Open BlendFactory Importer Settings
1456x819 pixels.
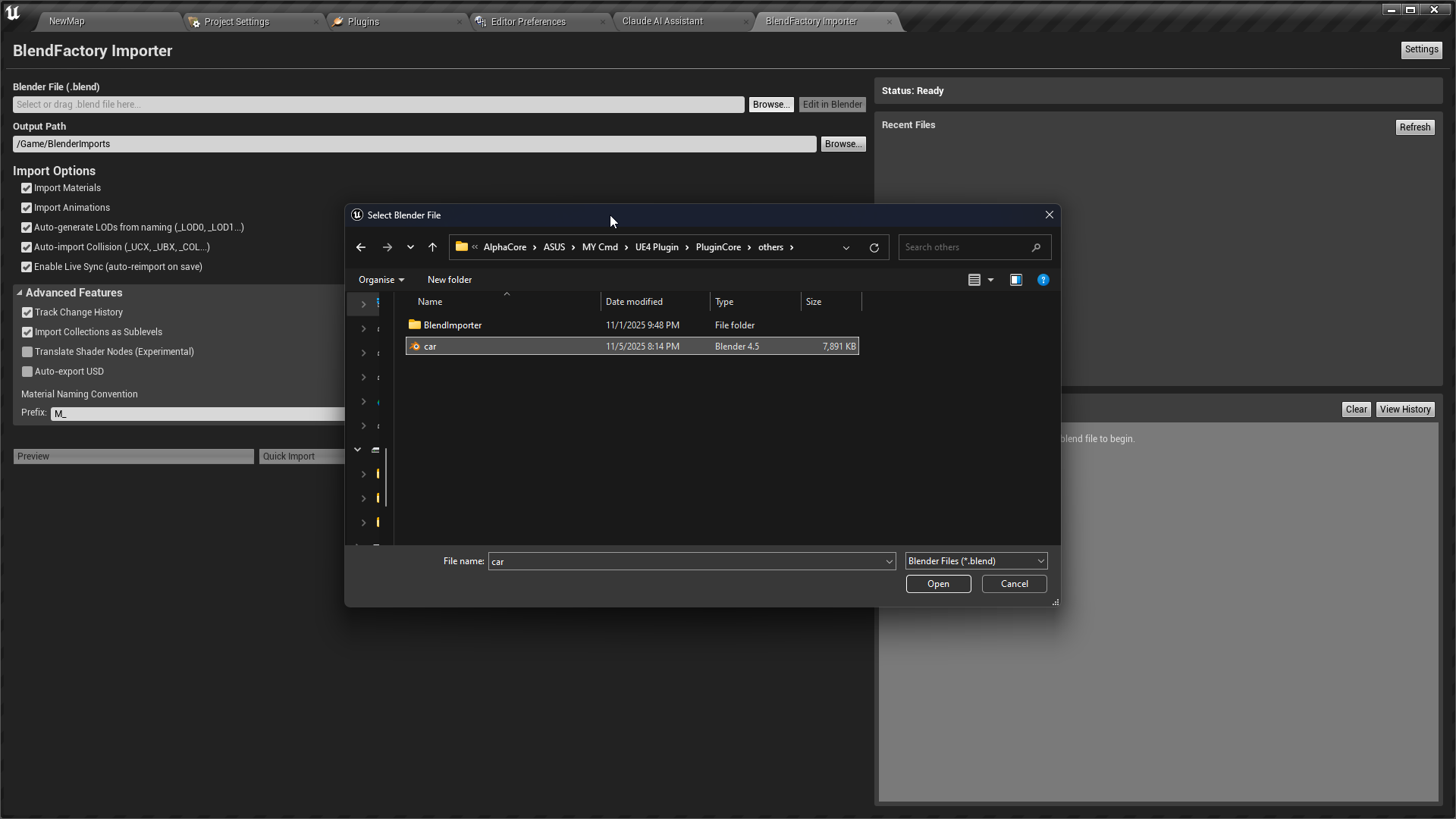coord(1421,49)
